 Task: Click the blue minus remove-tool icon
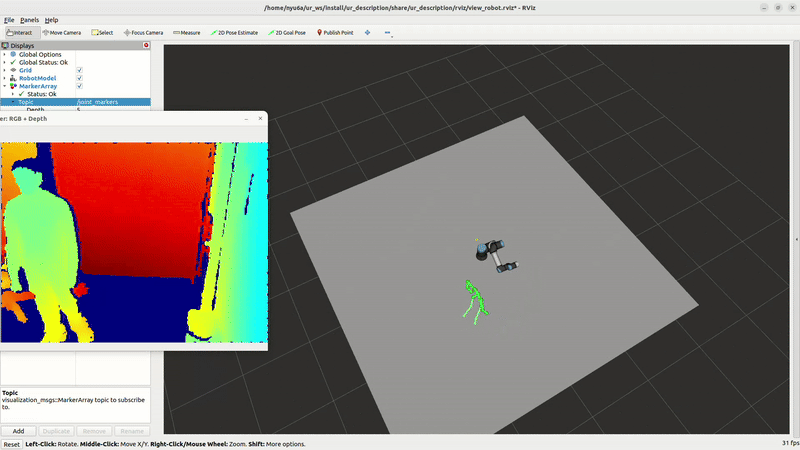point(387,33)
